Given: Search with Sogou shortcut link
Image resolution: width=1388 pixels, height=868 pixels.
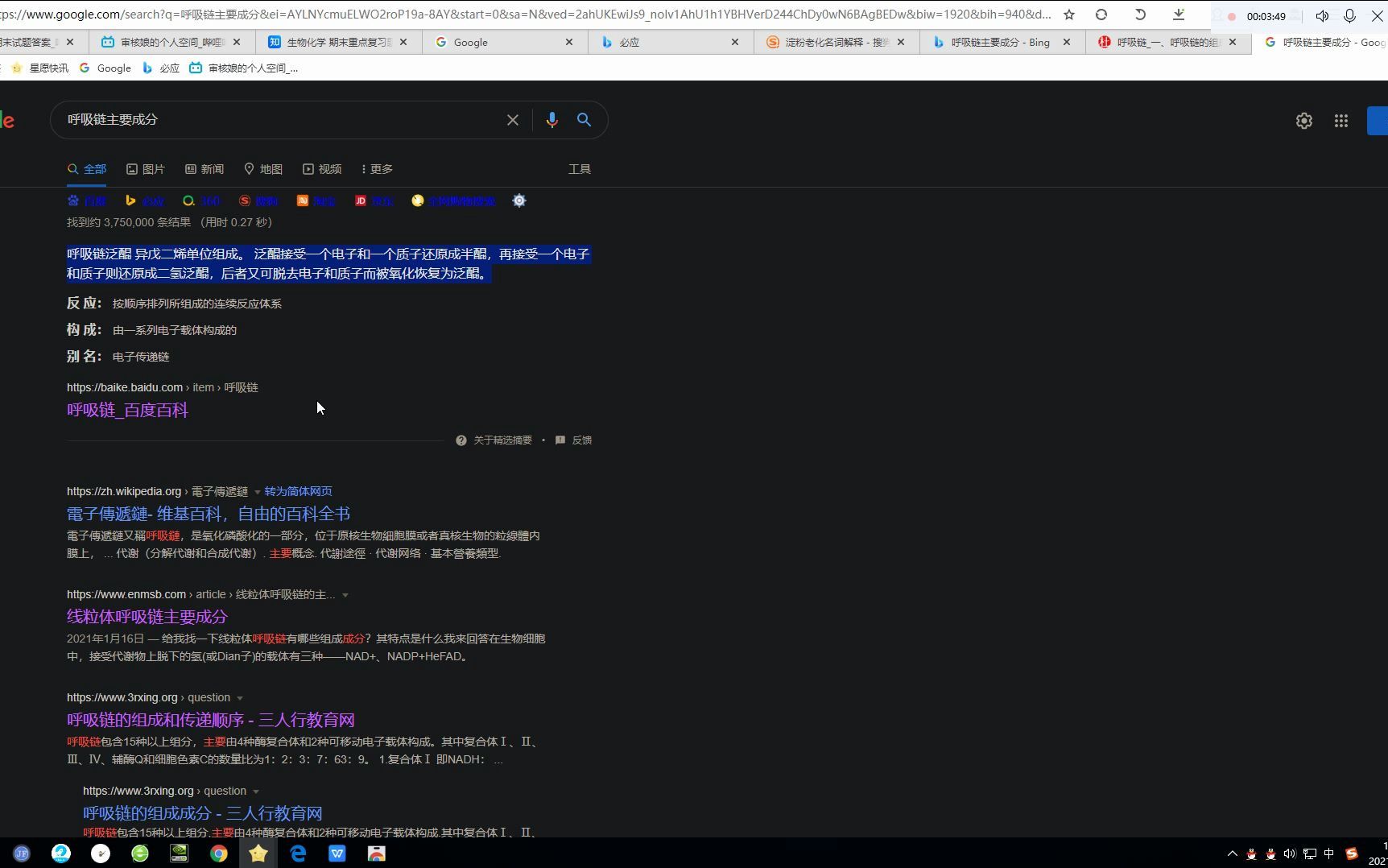Looking at the screenshot, I should (x=258, y=200).
